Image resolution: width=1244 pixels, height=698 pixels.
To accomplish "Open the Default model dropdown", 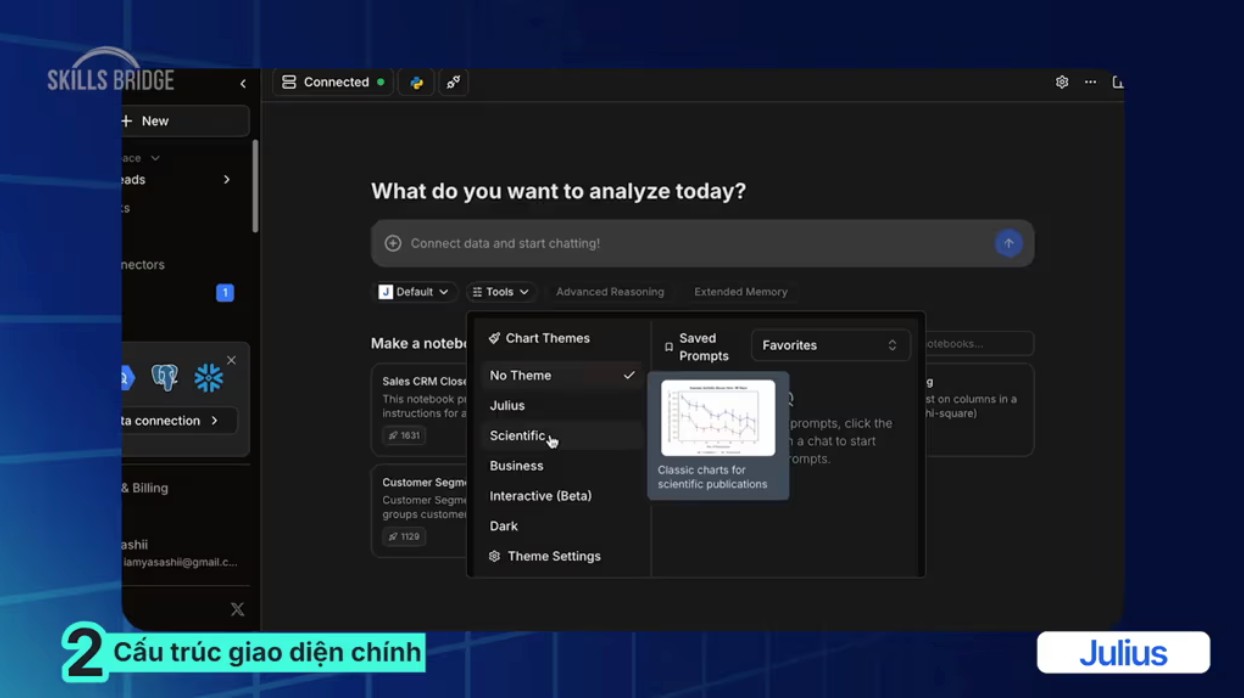I will click(415, 292).
